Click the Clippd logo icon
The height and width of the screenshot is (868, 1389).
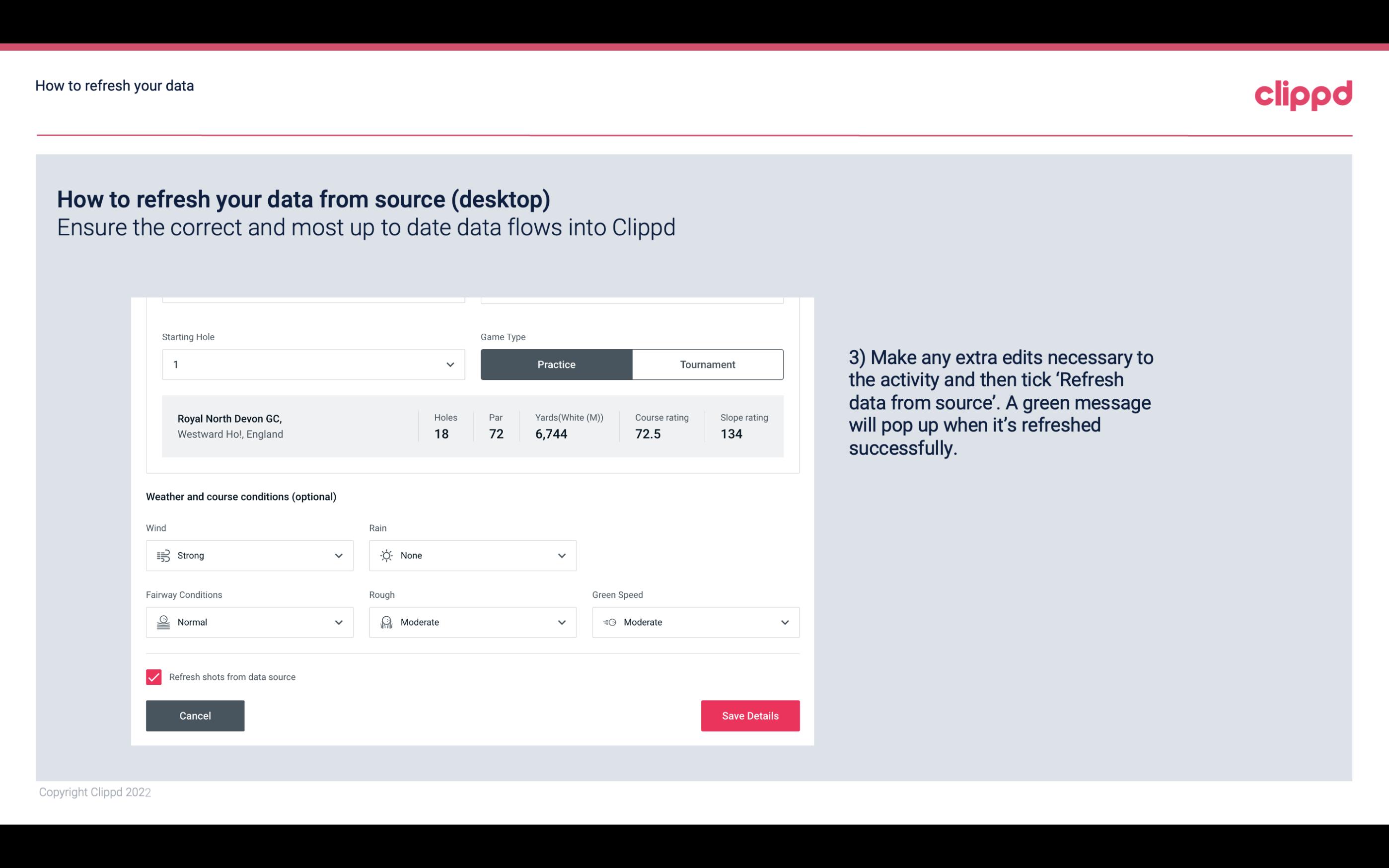pos(1304,93)
